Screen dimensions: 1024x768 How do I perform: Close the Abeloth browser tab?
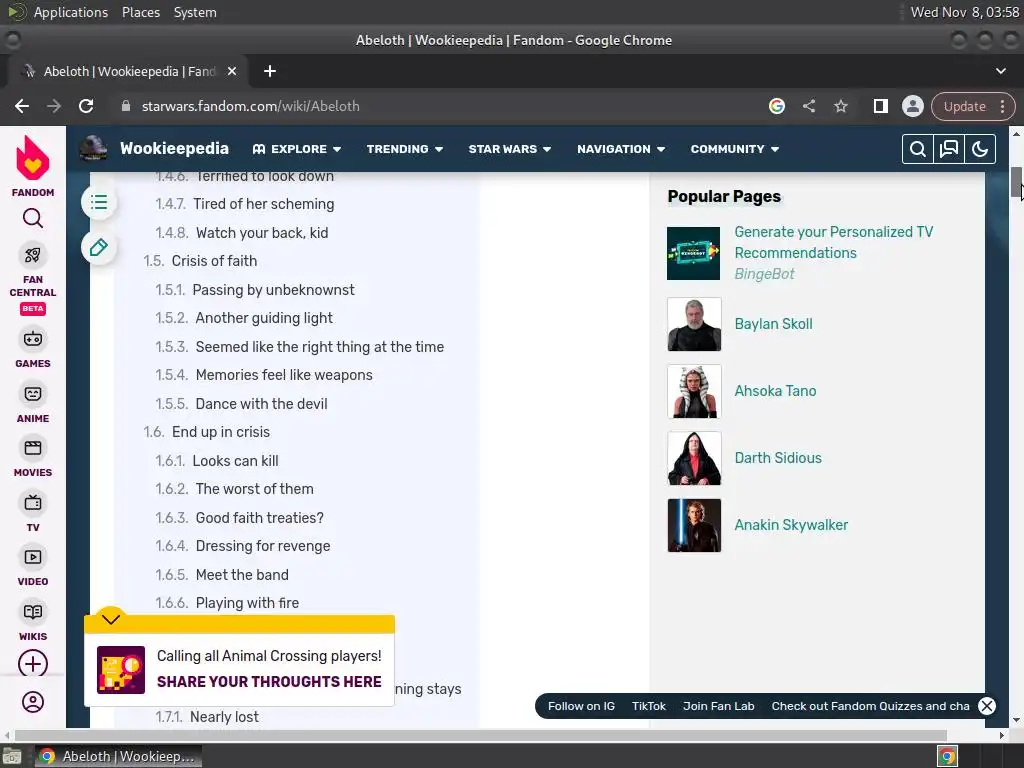point(232,71)
